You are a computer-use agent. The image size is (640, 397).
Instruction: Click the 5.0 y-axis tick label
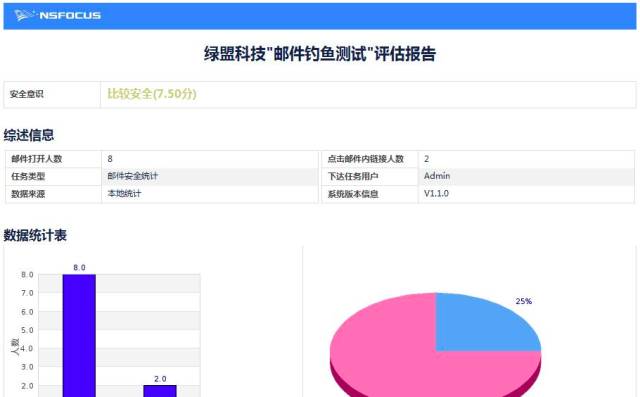coord(27,330)
